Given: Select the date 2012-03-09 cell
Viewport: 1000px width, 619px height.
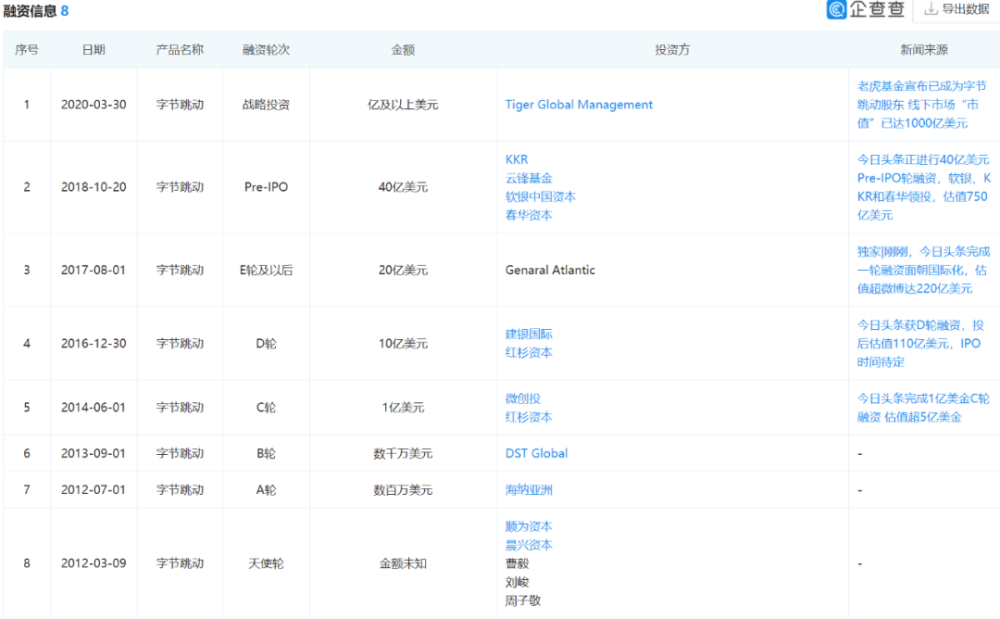Looking at the screenshot, I should (x=94, y=563).
